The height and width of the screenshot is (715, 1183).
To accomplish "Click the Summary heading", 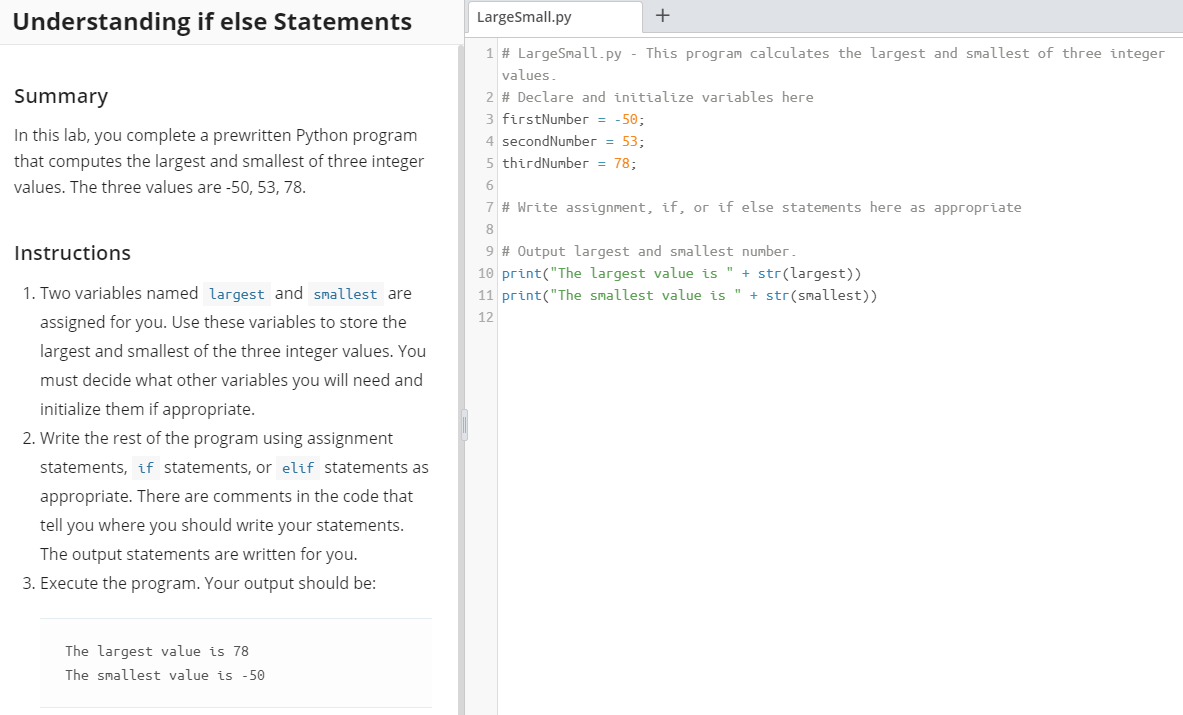I will pyautogui.click(x=60, y=96).
